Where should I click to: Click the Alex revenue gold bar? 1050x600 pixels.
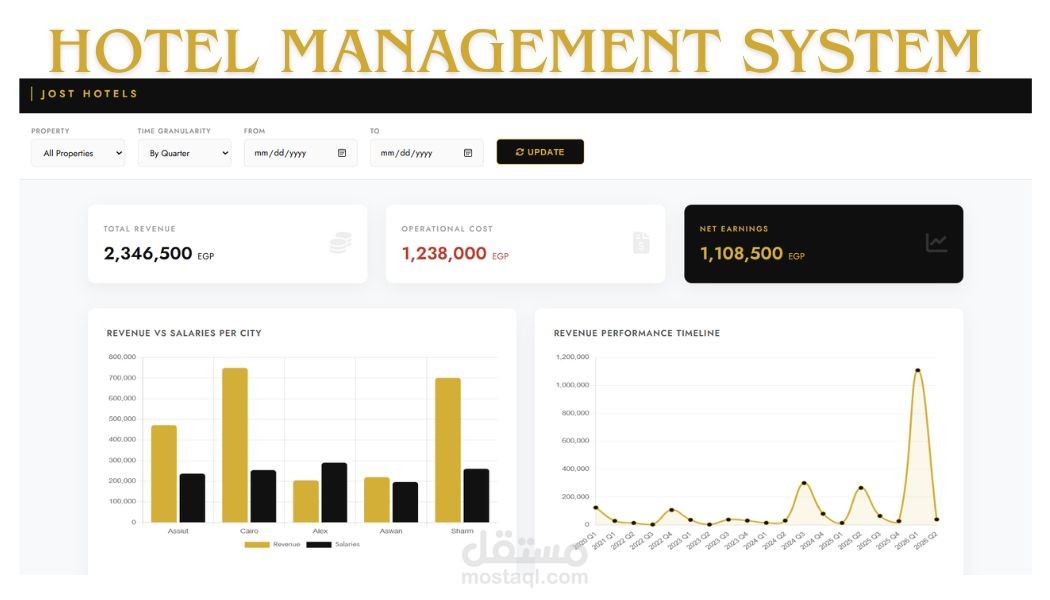coord(306,502)
